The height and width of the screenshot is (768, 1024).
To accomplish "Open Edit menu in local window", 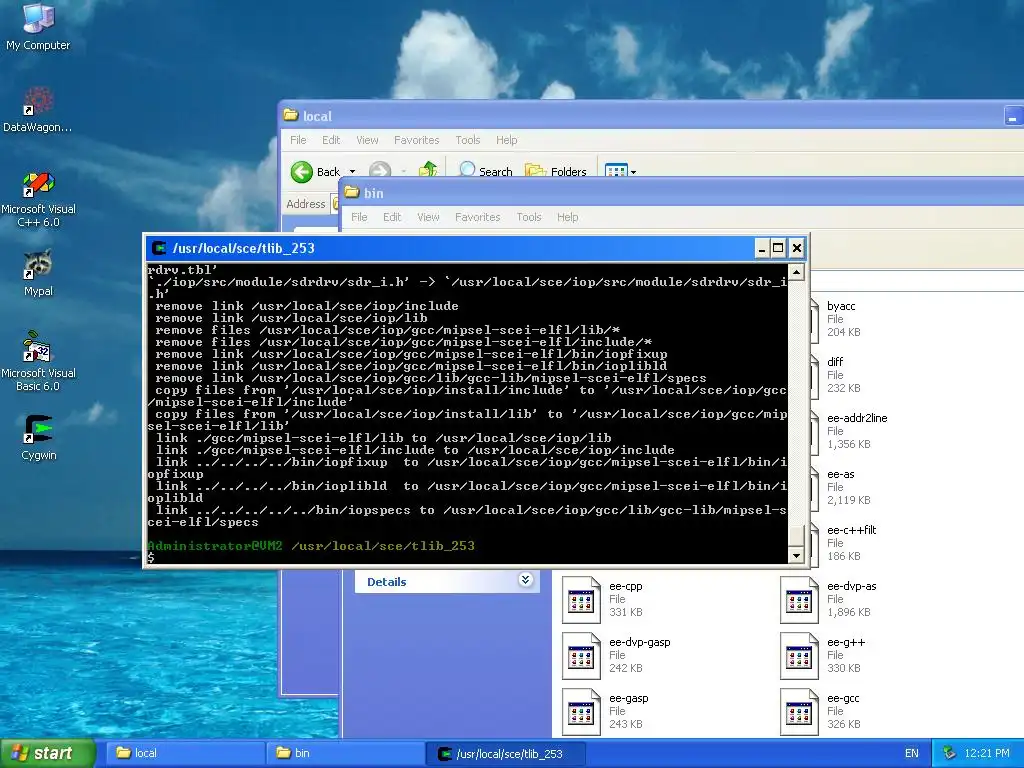I will coord(331,140).
